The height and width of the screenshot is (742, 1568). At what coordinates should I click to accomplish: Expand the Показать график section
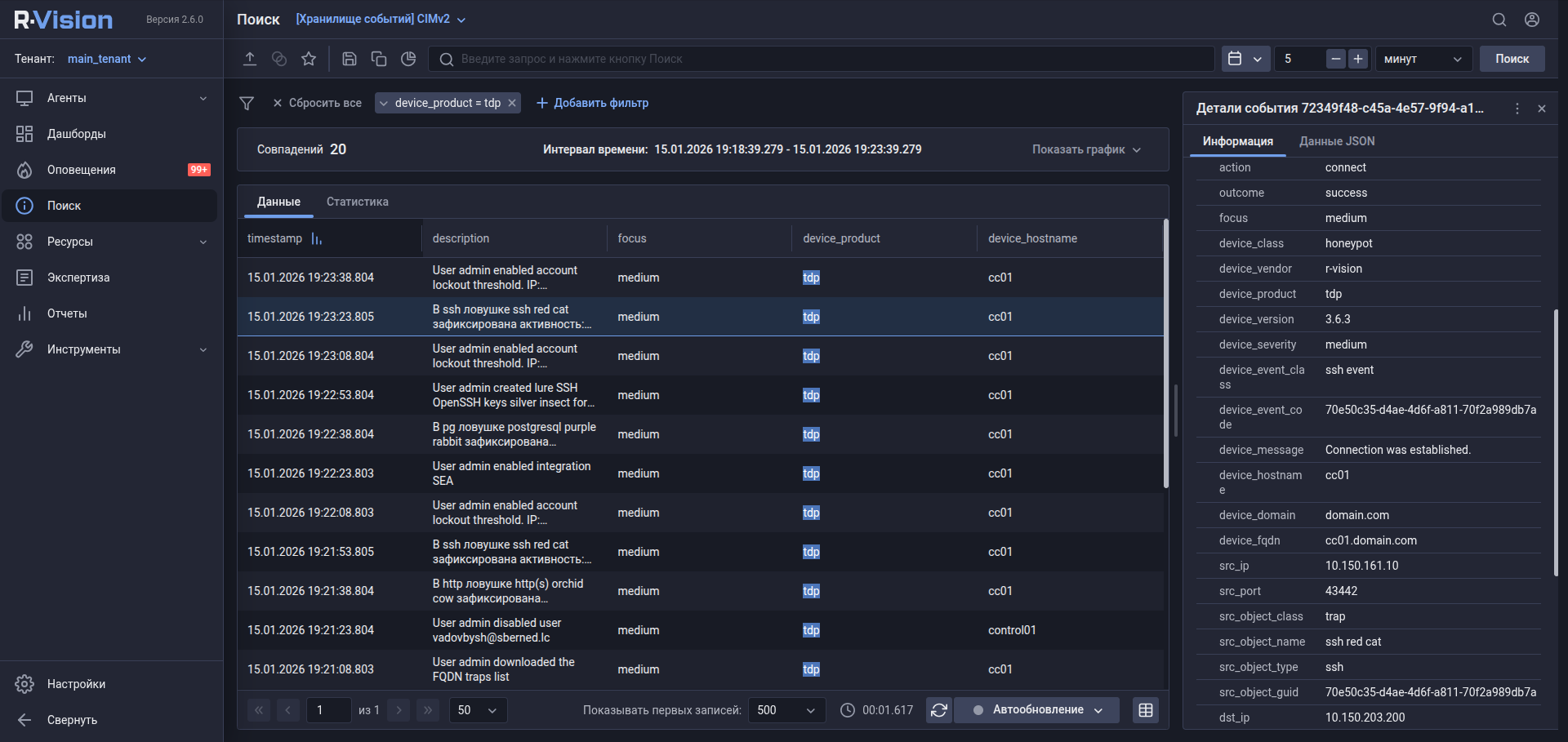(1086, 149)
